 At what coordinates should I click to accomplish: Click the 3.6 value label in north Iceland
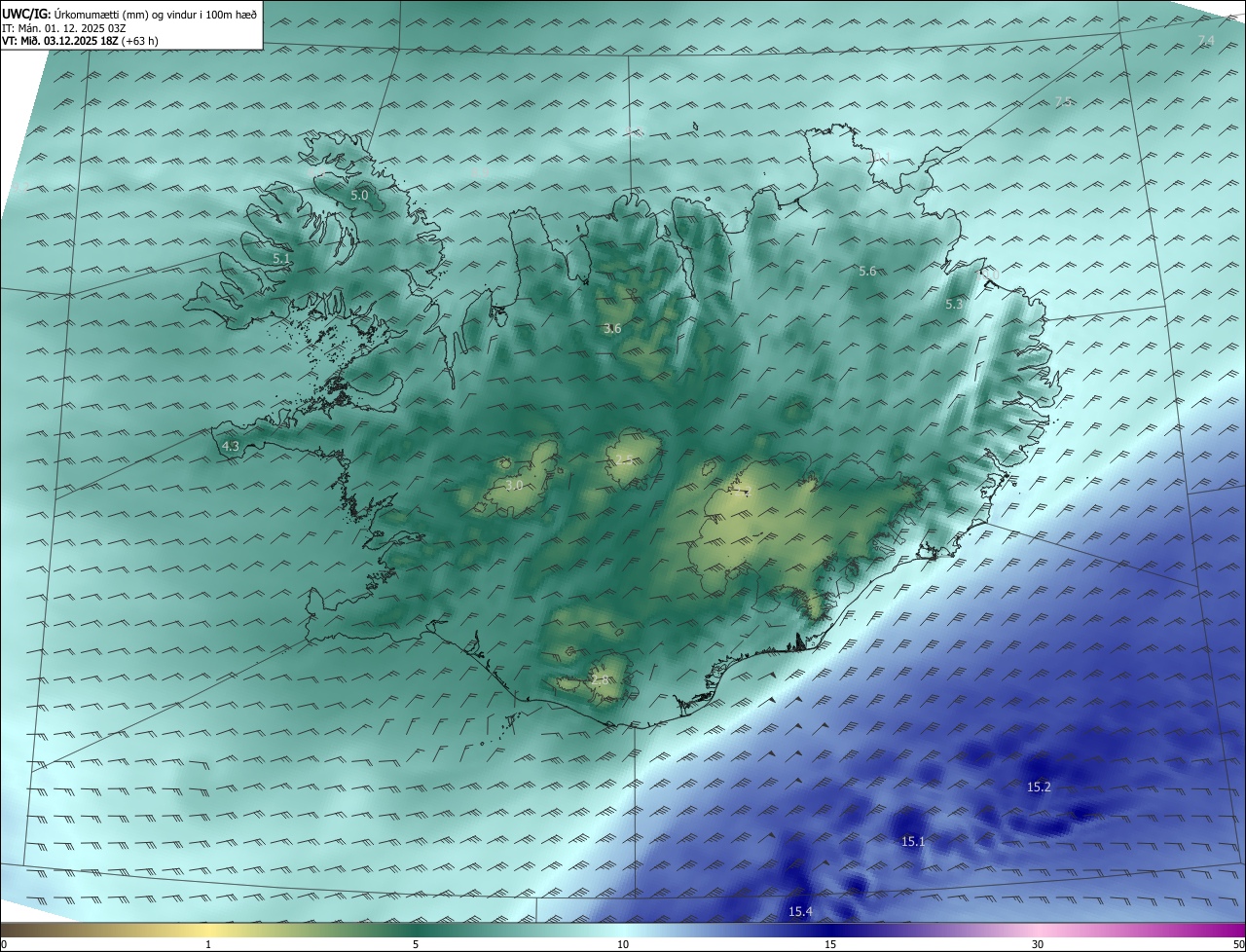(x=612, y=329)
